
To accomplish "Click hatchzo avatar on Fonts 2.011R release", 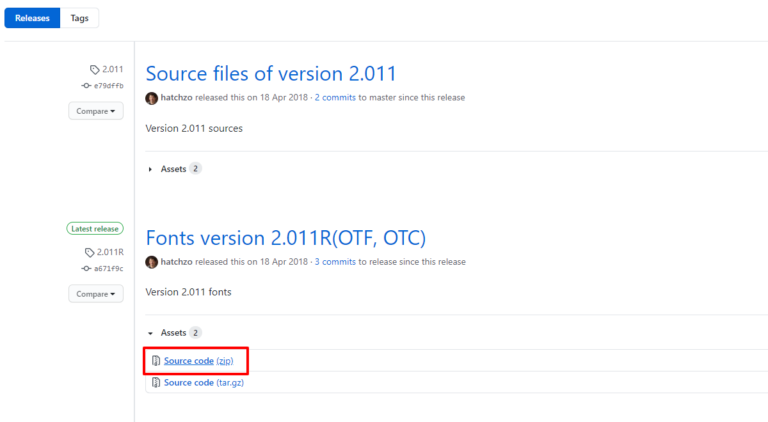I will click(x=152, y=262).
